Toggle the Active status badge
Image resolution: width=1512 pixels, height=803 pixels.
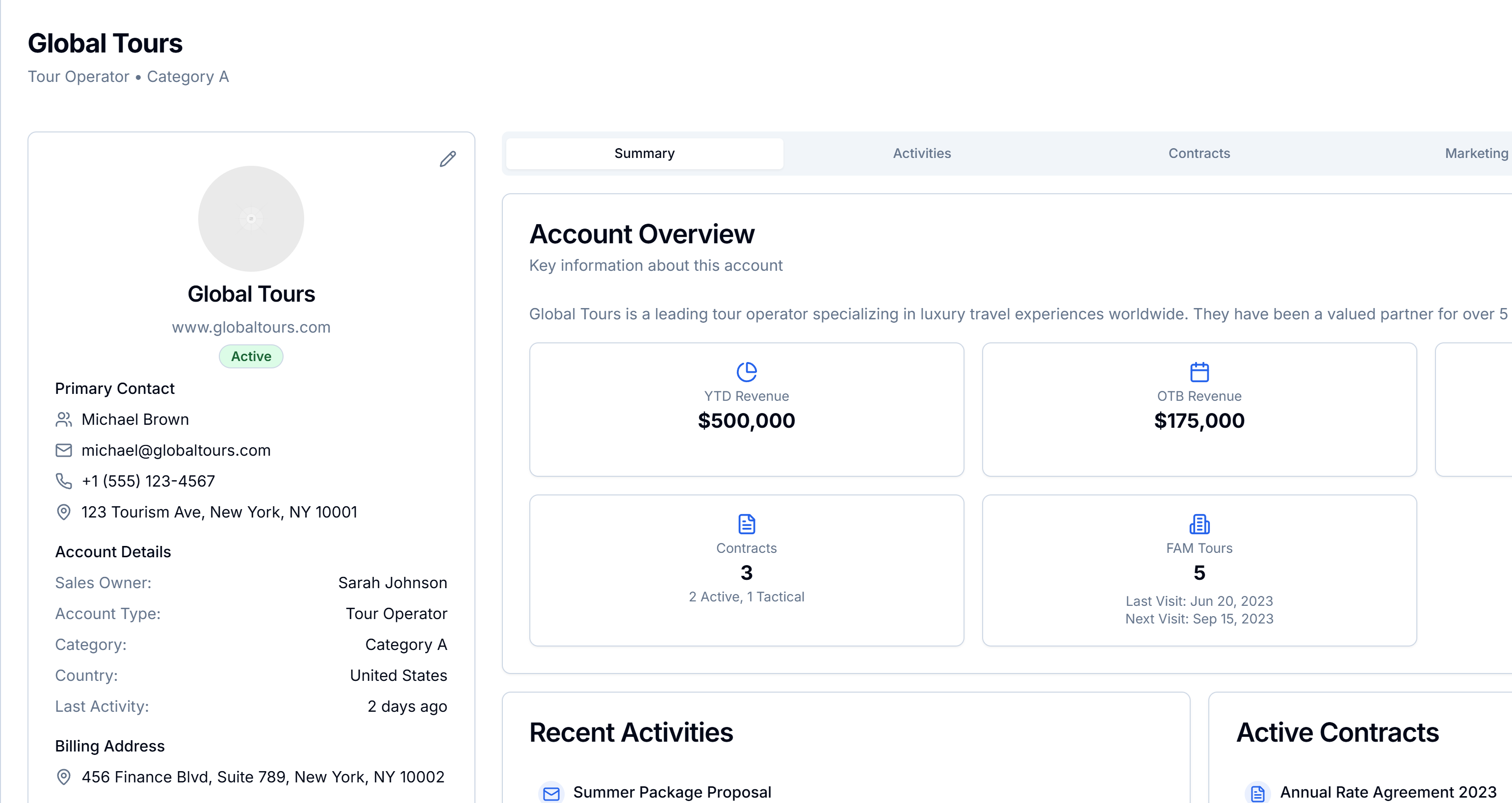pyautogui.click(x=251, y=356)
